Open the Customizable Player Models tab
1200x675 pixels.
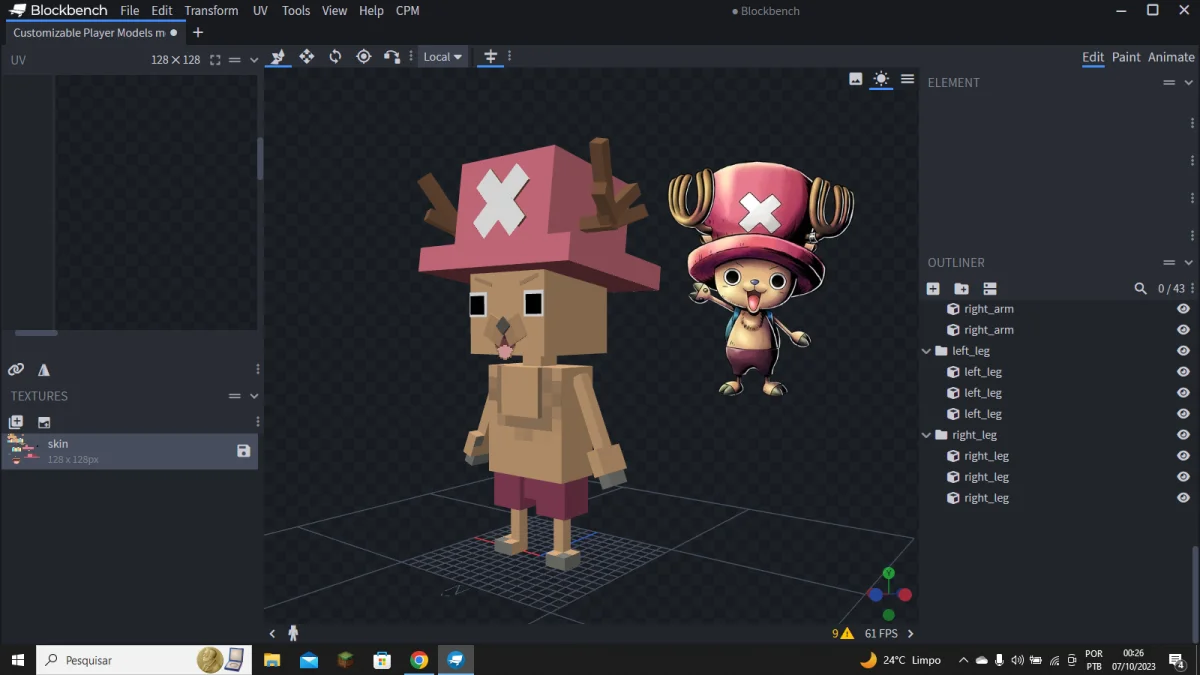click(94, 33)
